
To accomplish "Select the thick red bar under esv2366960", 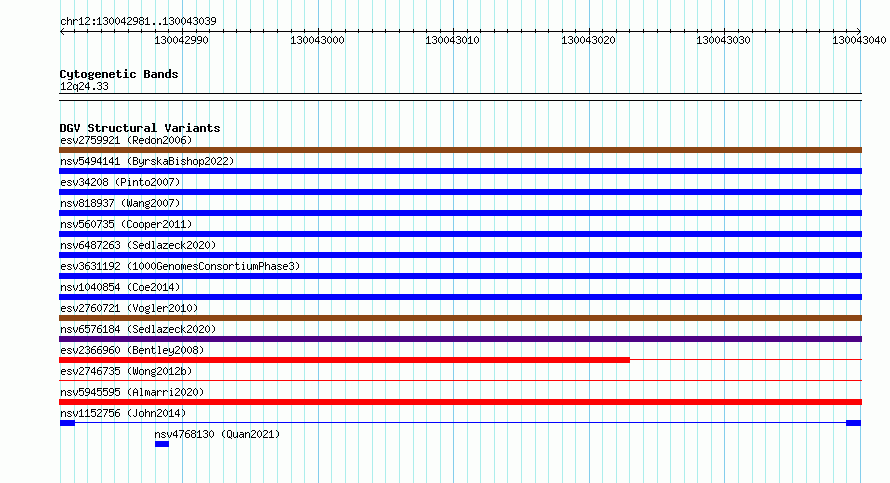I will pos(345,360).
